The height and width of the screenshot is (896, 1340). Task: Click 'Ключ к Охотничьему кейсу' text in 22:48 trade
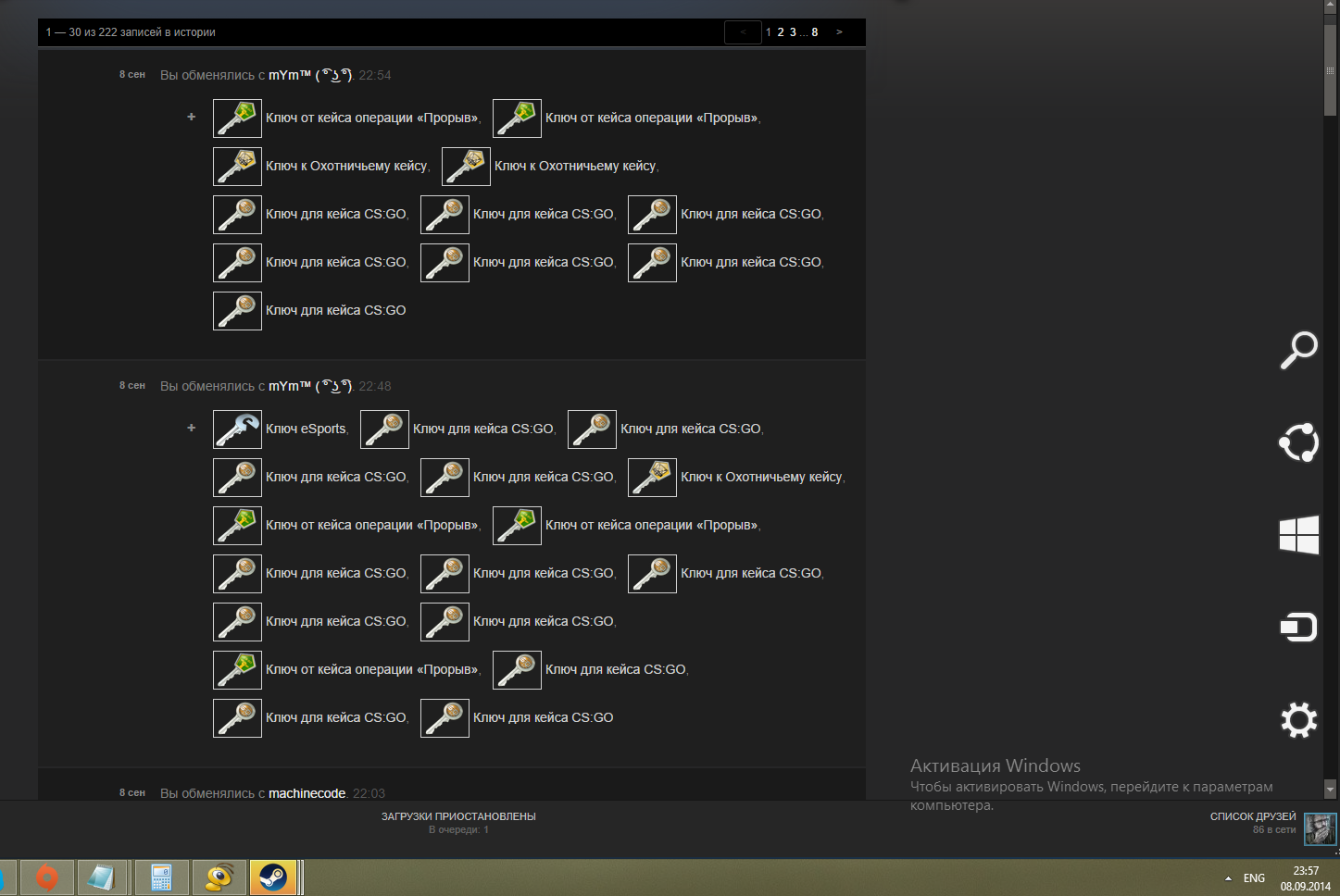(x=761, y=477)
